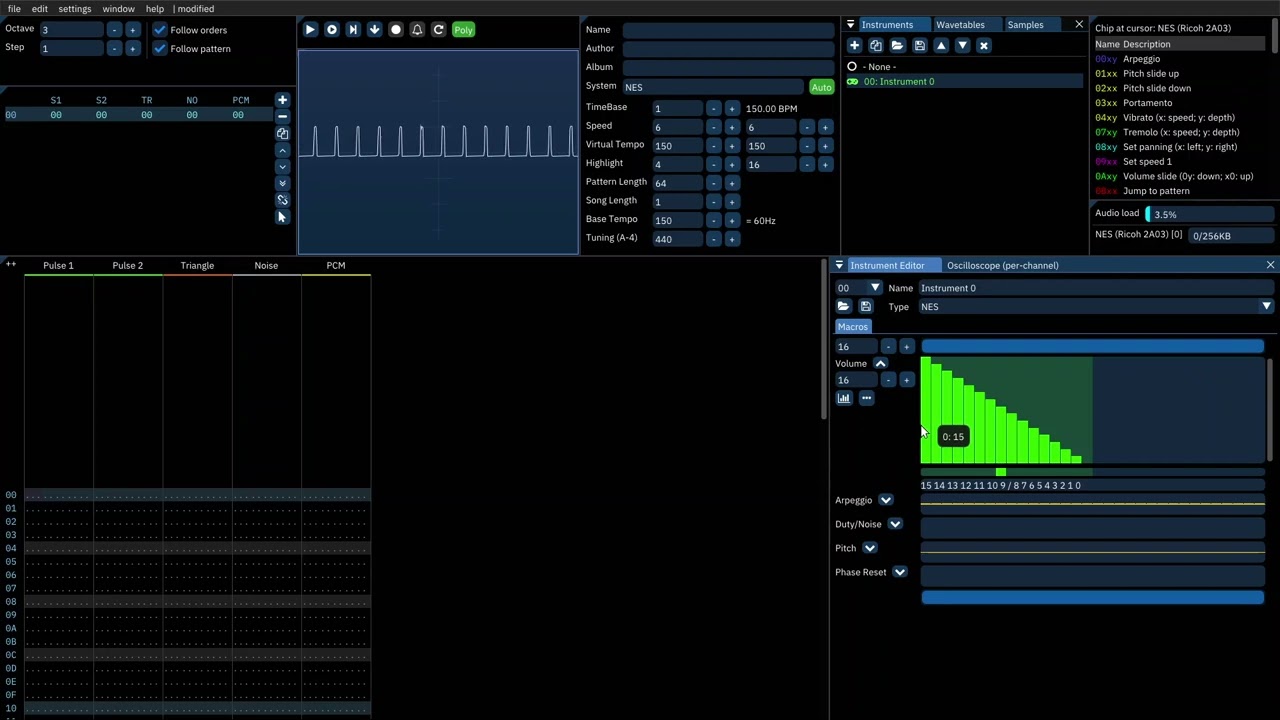Delete the instrument with the X icon

pos(984,46)
